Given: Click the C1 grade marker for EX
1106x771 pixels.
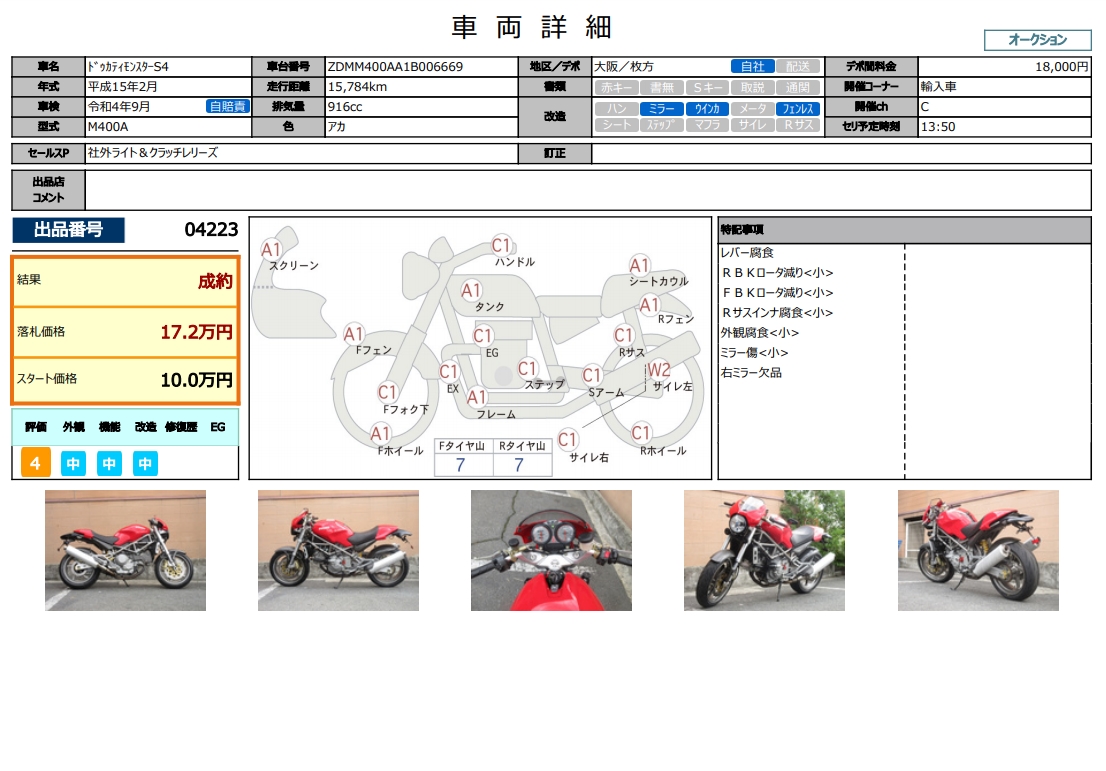Looking at the screenshot, I should 449,372.
